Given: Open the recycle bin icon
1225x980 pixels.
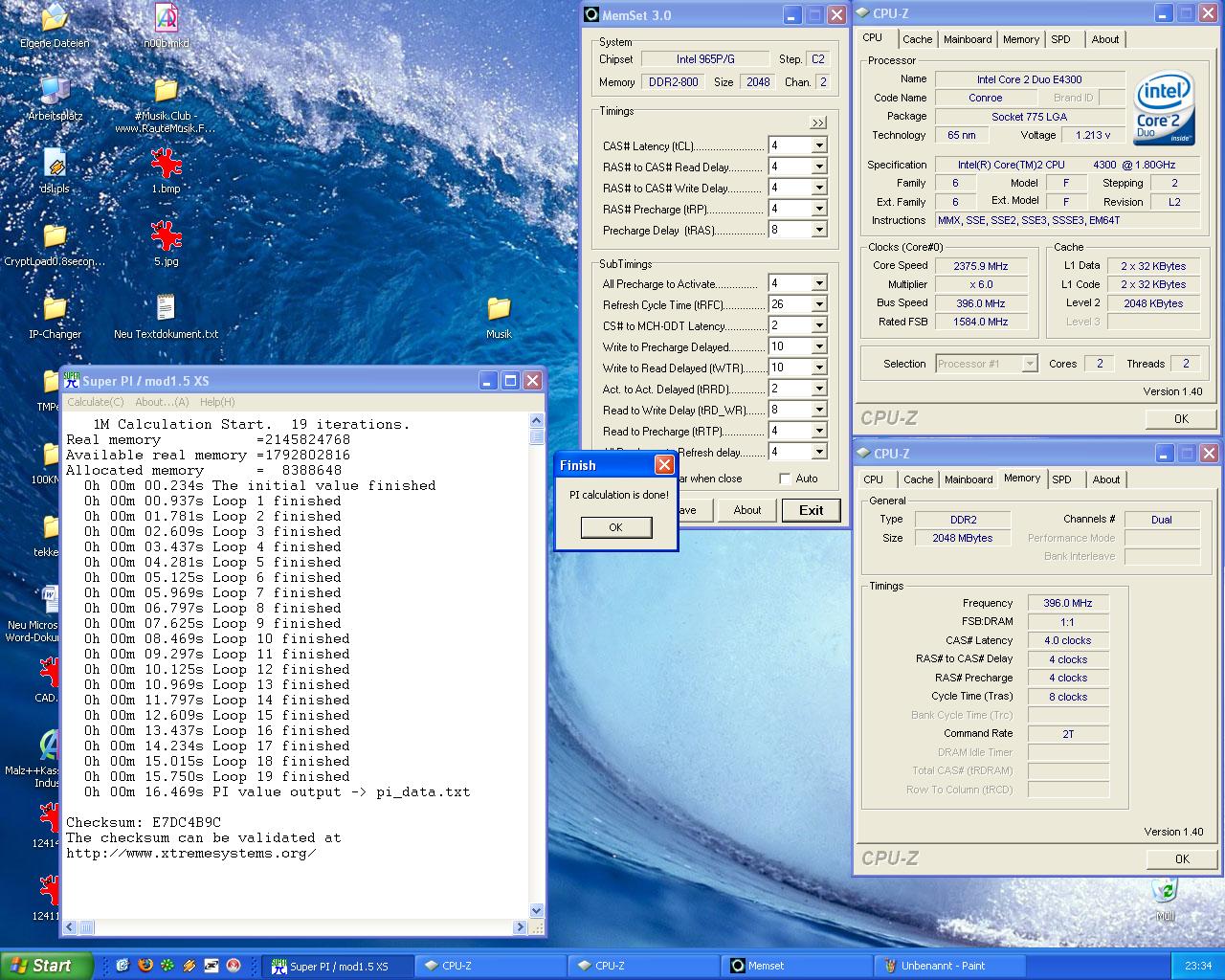Looking at the screenshot, I should coord(1165,890).
